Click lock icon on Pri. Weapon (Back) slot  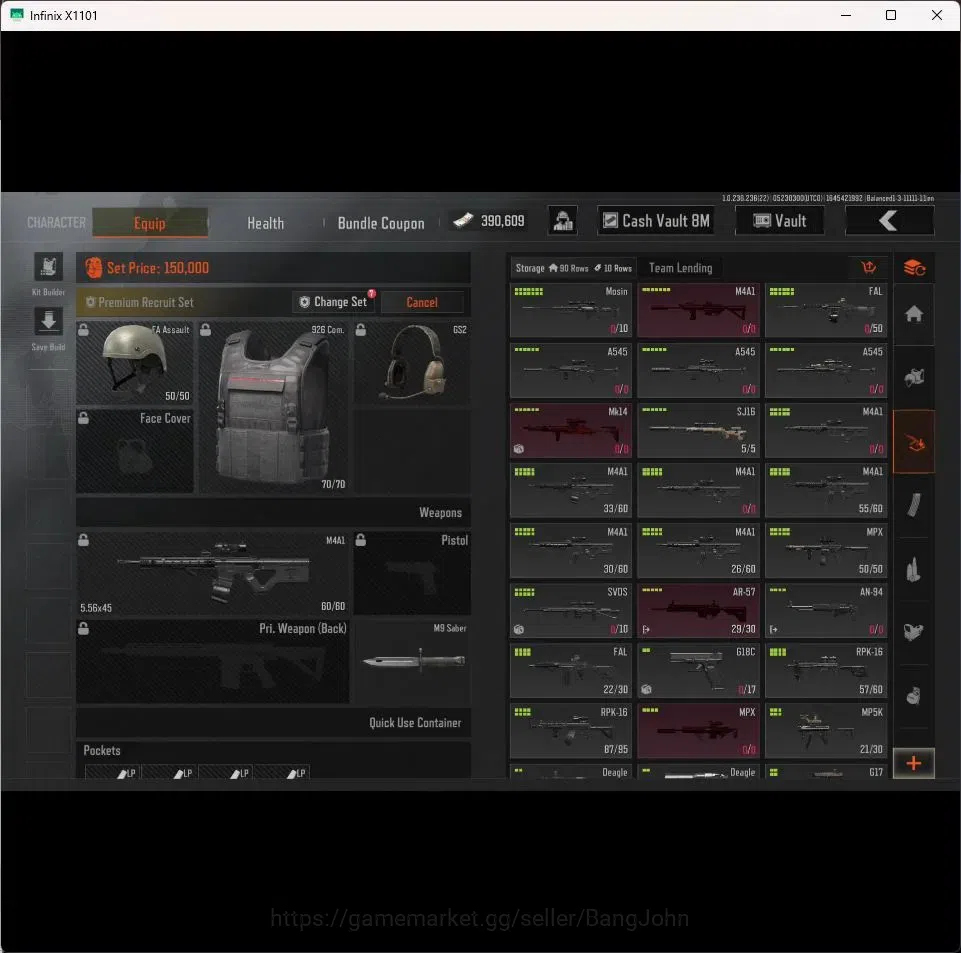pyautogui.click(x=83, y=628)
